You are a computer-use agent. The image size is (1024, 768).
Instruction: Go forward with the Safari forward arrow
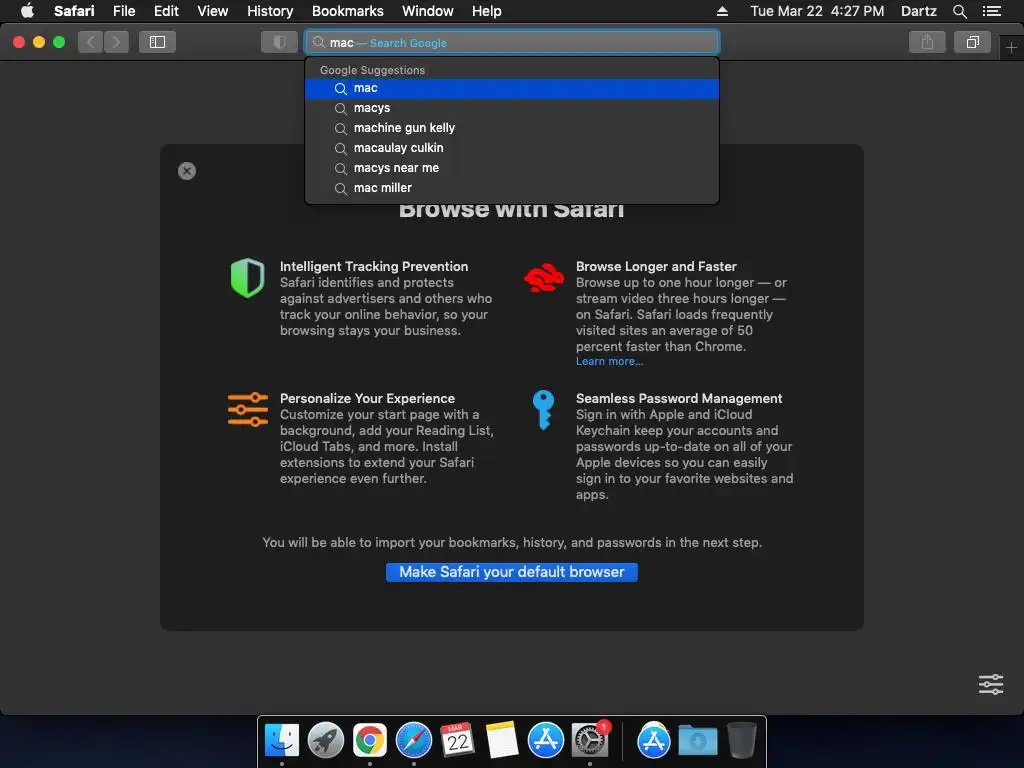[x=116, y=42]
